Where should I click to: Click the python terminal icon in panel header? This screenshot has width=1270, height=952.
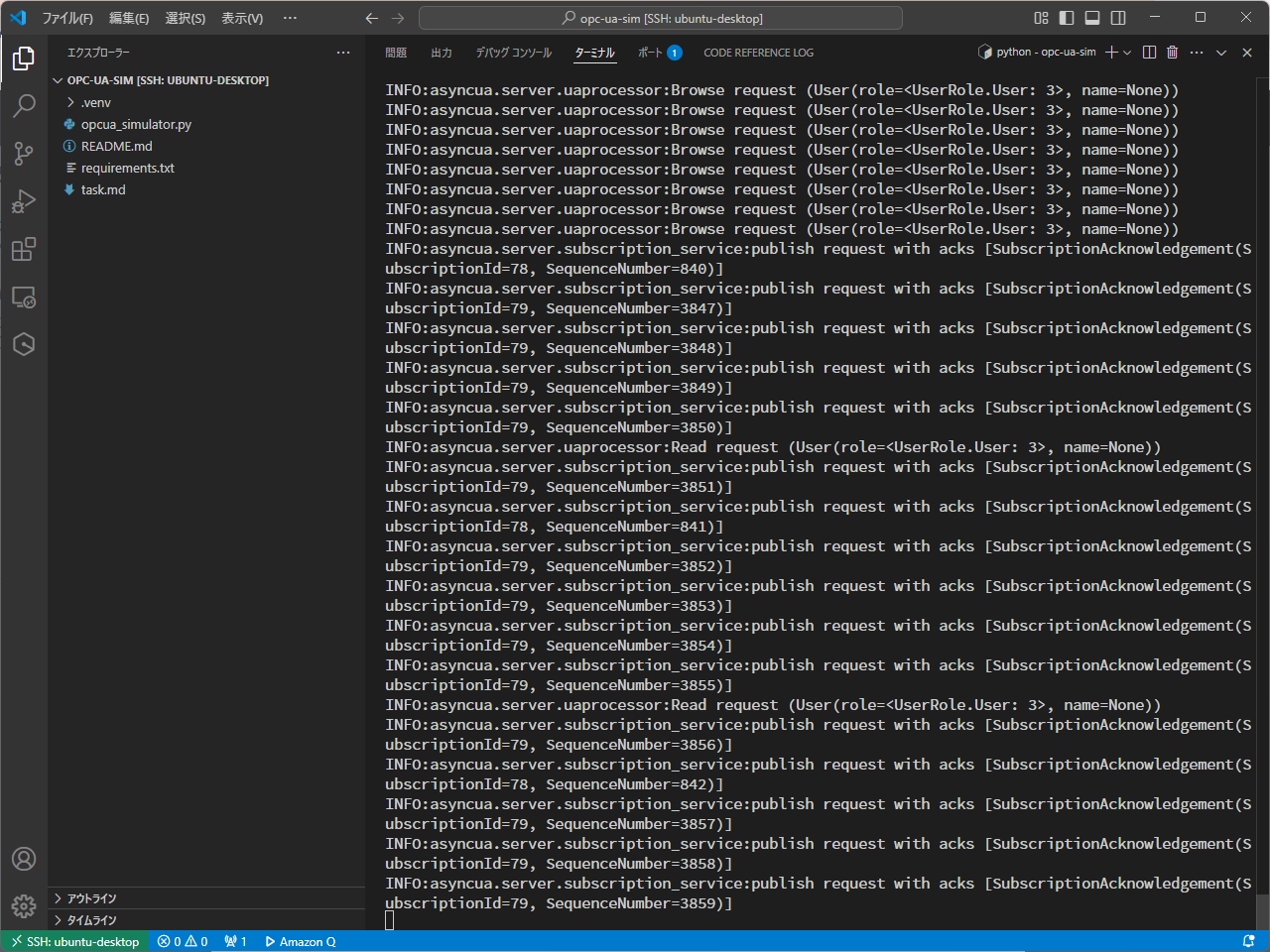(x=985, y=52)
